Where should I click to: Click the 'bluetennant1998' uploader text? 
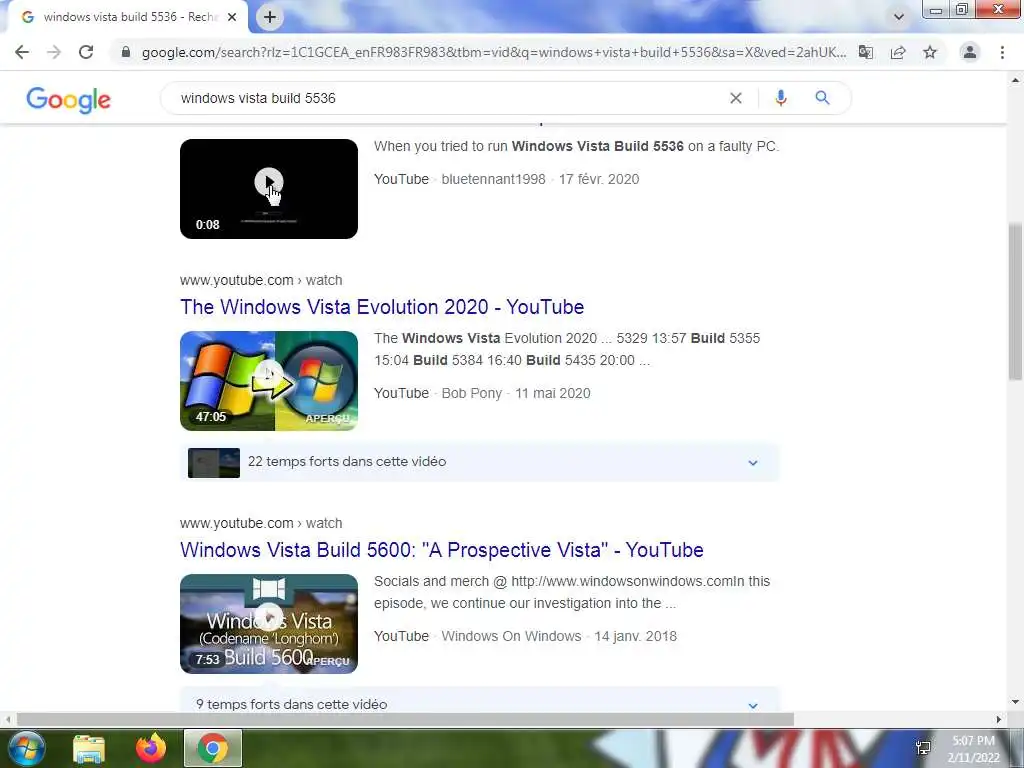(493, 179)
